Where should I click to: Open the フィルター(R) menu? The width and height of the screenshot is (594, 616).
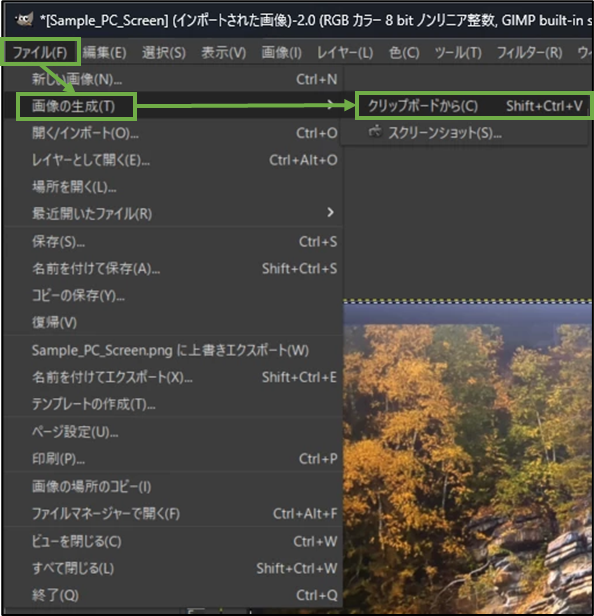point(529,52)
